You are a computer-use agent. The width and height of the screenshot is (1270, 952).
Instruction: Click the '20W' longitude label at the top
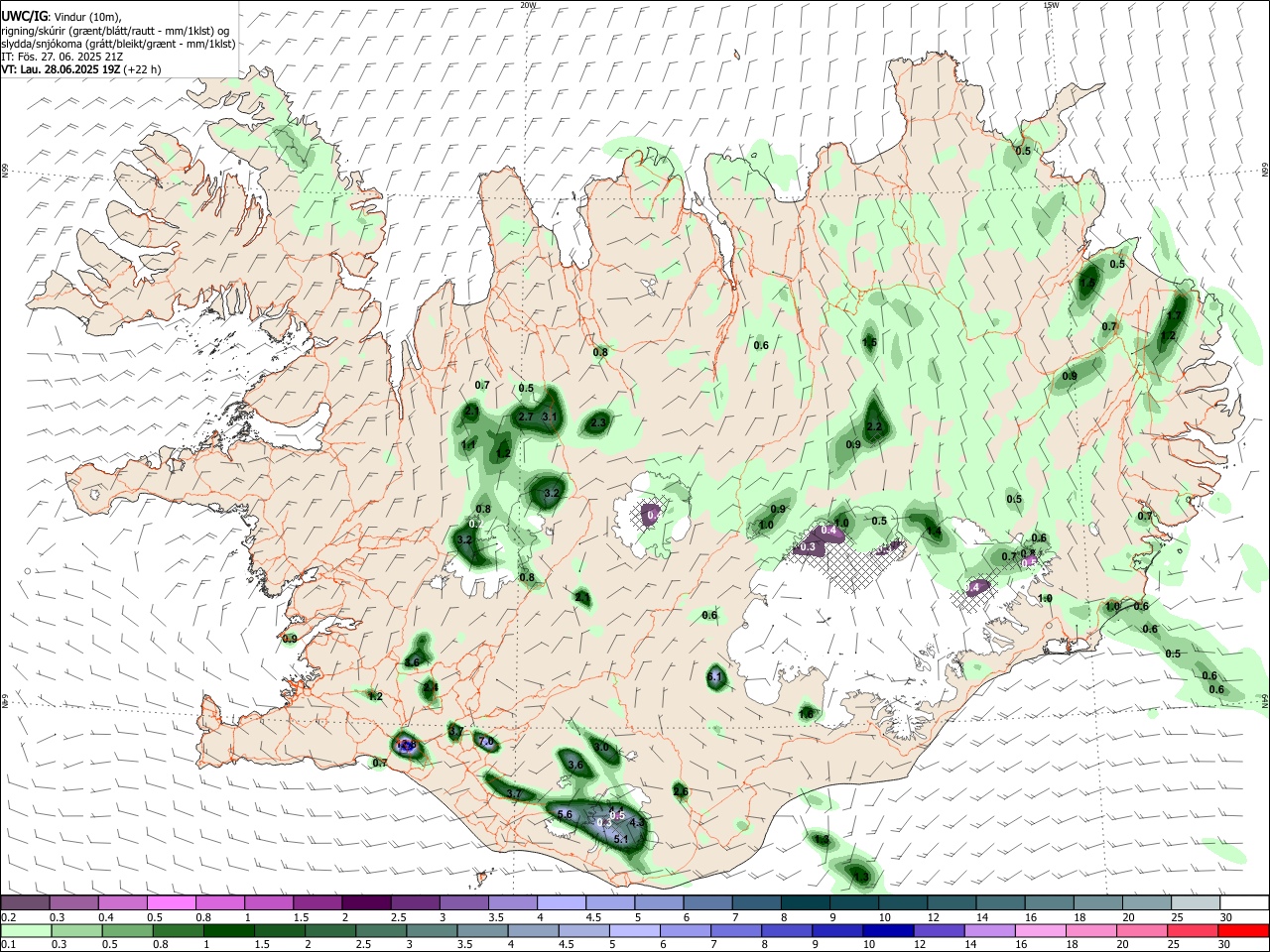point(529,5)
